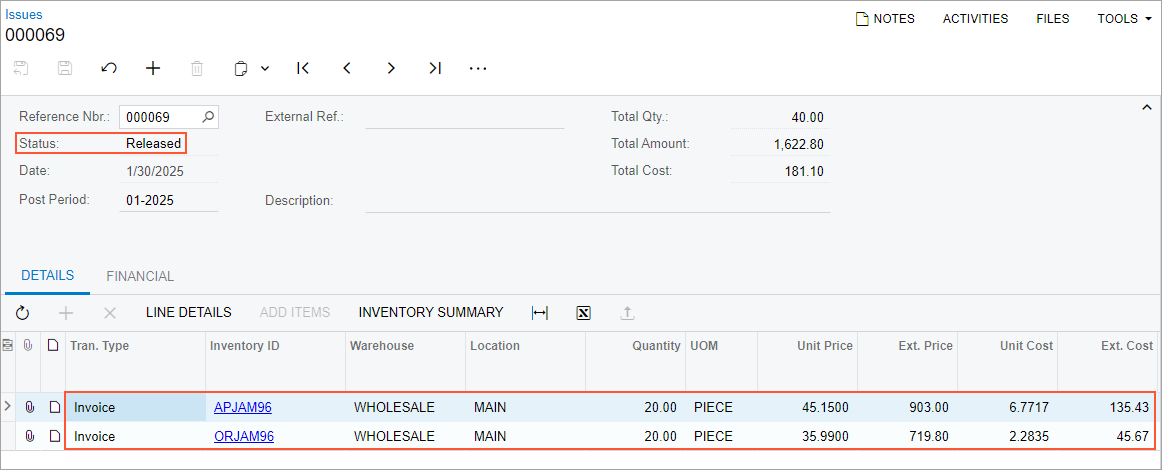Go to previous record arrow
The width and height of the screenshot is (1162, 470).
click(347, 68)
